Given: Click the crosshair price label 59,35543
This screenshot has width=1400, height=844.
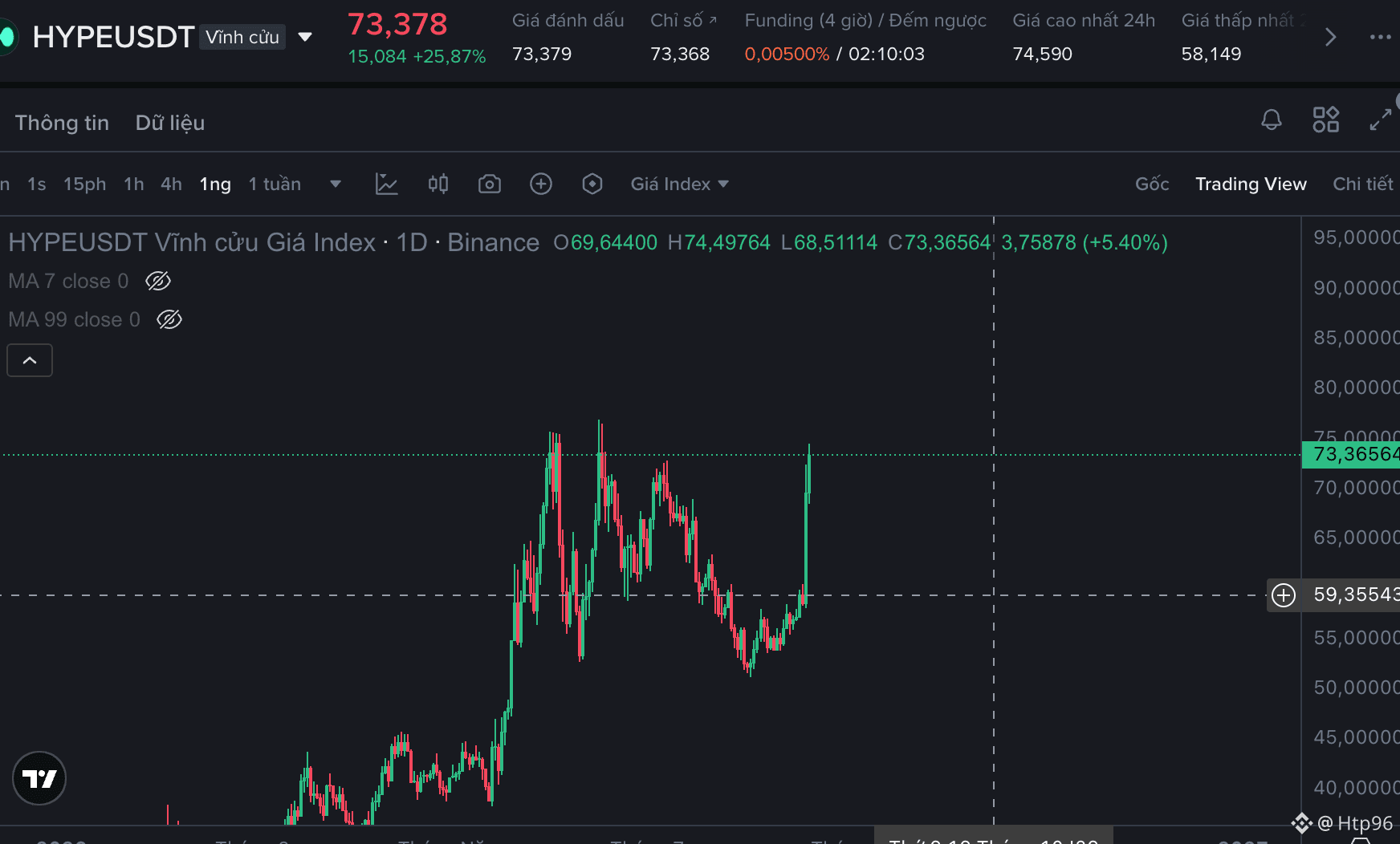Looking at the screenshot, I should pyautogui.click(x=1356, y=594).
